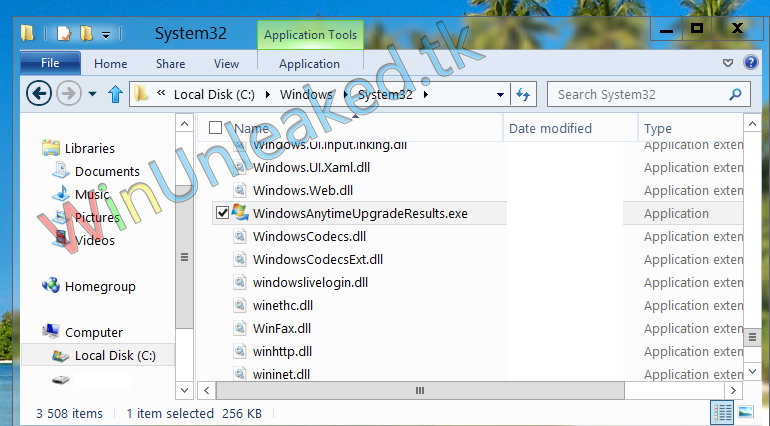Switch to Large icons view in status bar
This screenshot has width=770, height=426.
(x=745, y=412)
